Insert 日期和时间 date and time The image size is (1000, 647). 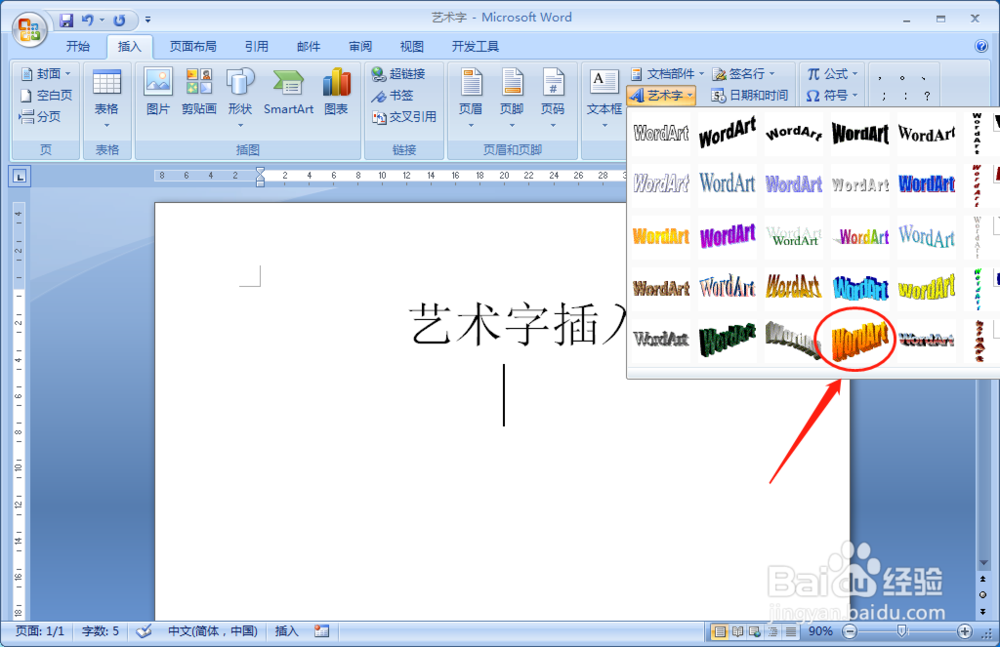coord(750,96)
